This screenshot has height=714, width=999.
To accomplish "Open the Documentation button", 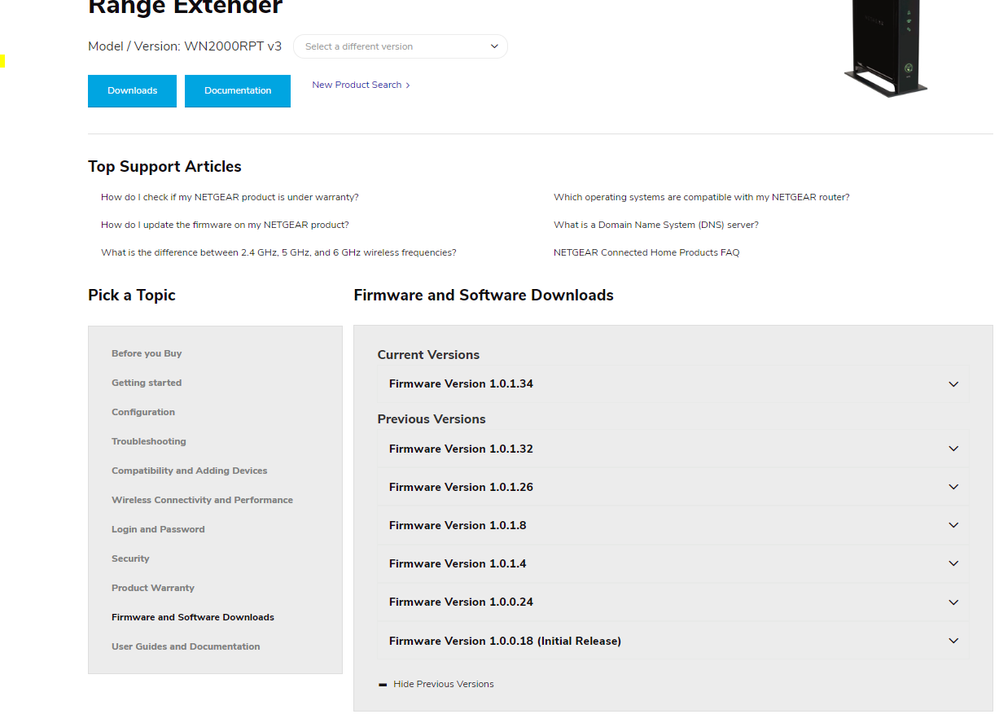I will tap(238, 90).
